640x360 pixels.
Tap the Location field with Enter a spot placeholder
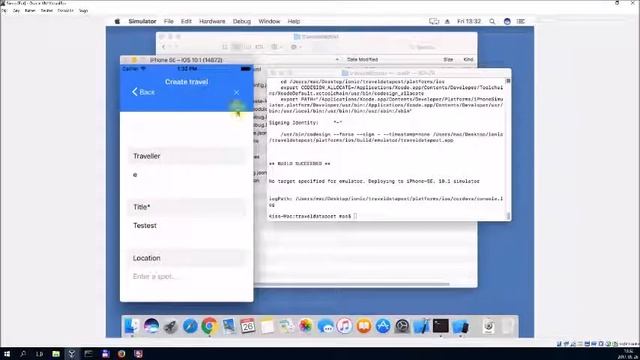click(x=187, y=277)
